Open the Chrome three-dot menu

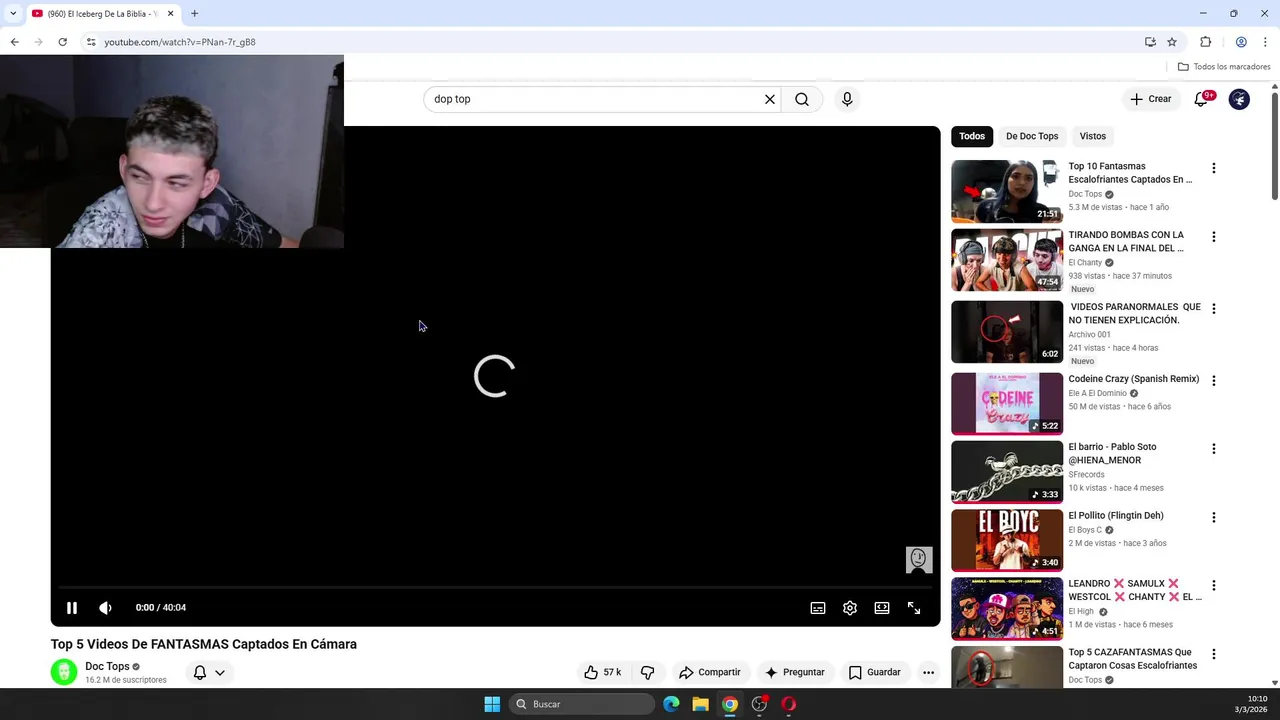(1265, 42)
